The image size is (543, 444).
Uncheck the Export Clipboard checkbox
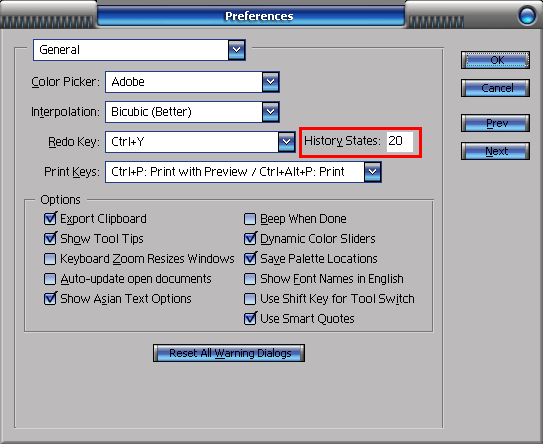[50, 219]
